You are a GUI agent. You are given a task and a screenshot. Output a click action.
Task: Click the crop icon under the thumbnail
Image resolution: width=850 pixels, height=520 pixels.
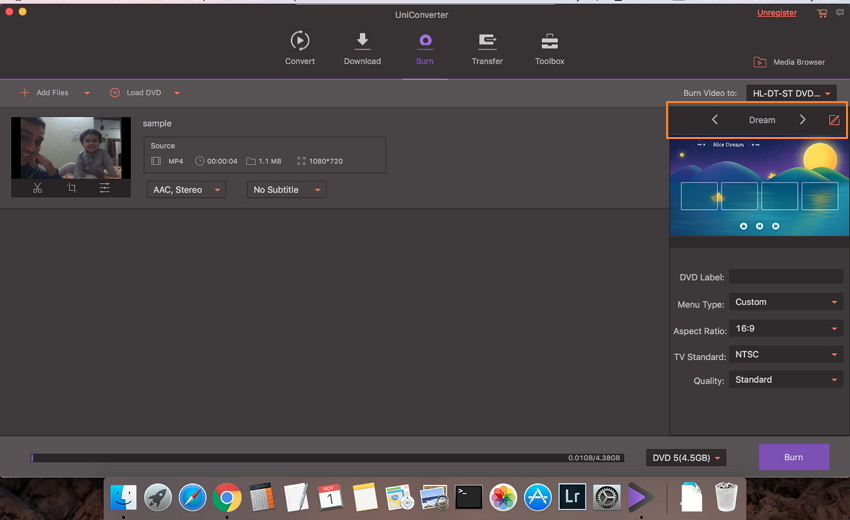[x=72, y=188]
